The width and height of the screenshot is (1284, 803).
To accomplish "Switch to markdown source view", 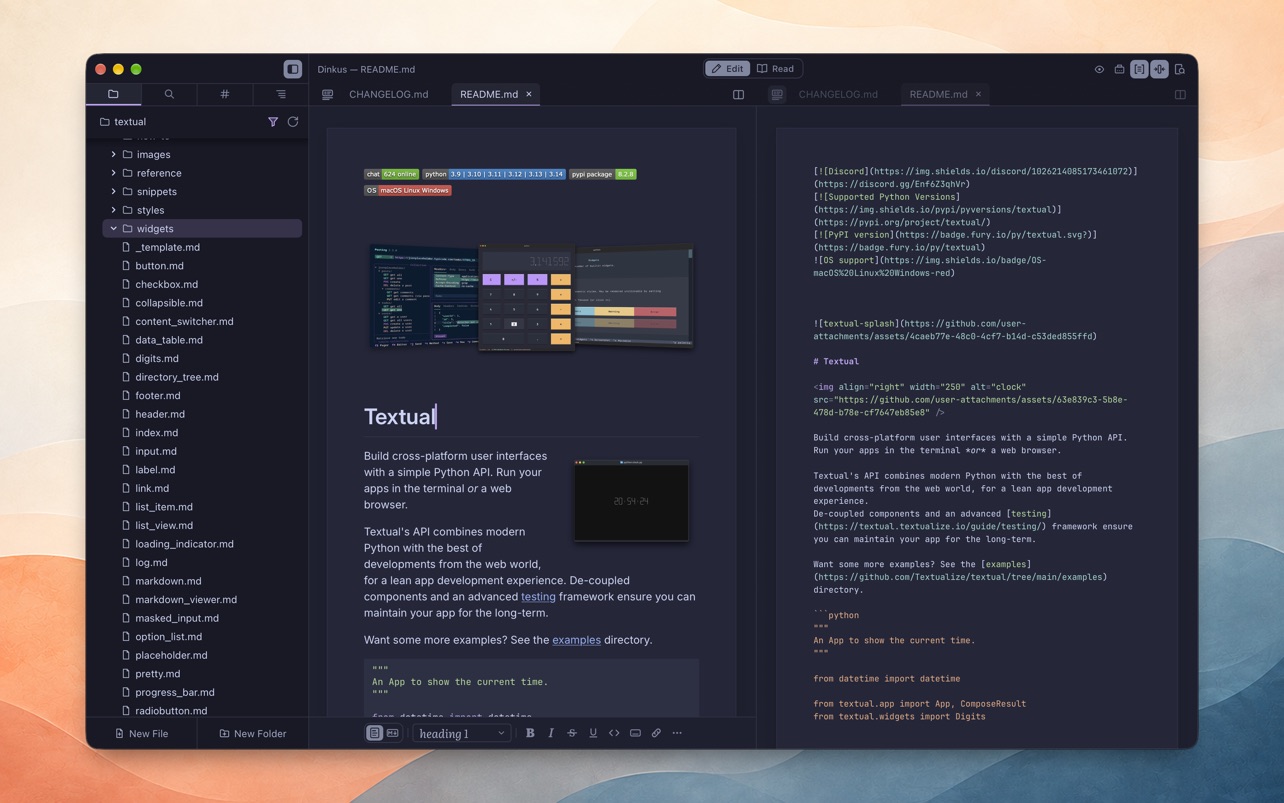I will pyautogui.click(x=393, y=733).
